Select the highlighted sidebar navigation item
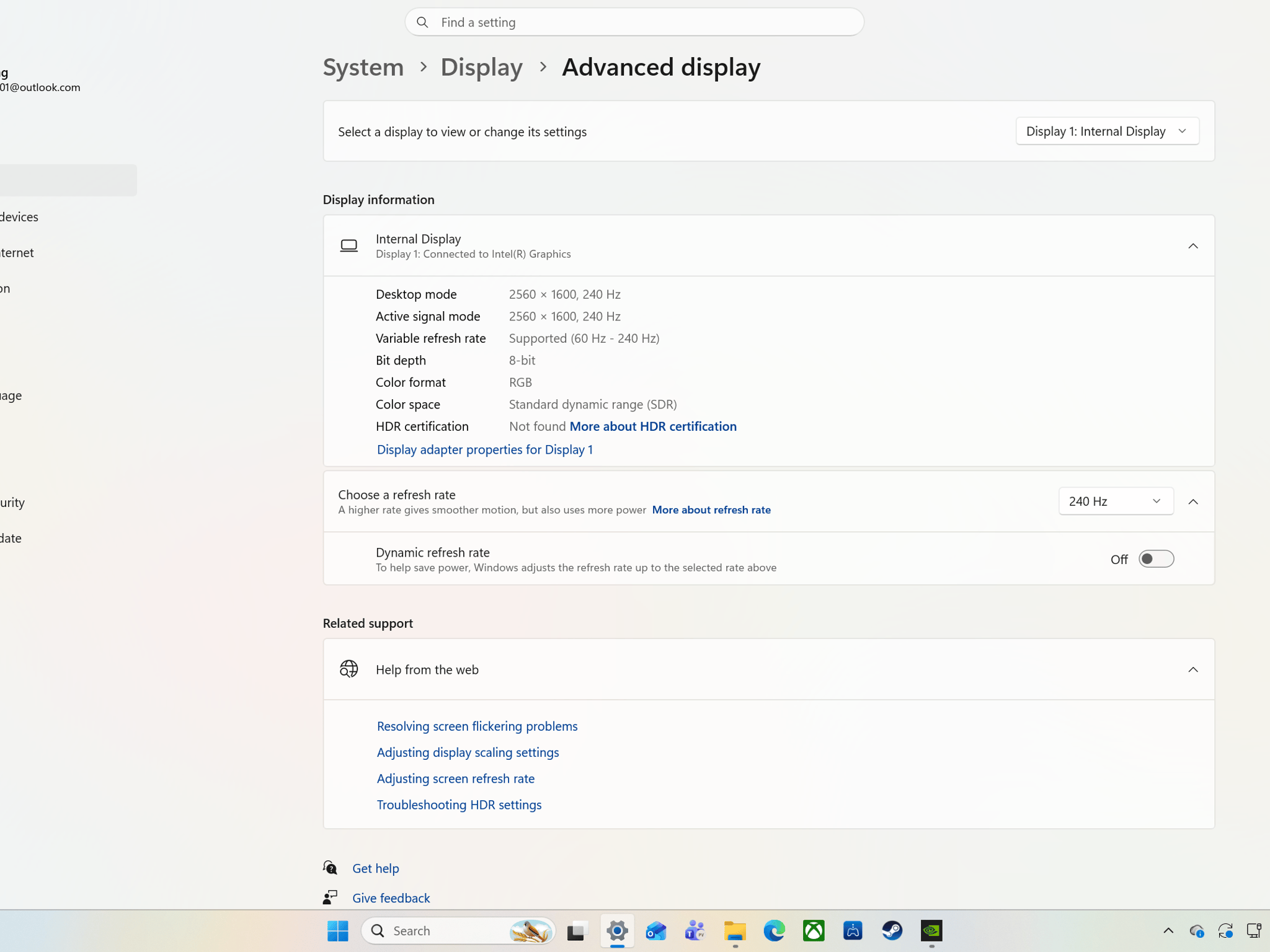The image size is (1270, 952). pos(68,180)
